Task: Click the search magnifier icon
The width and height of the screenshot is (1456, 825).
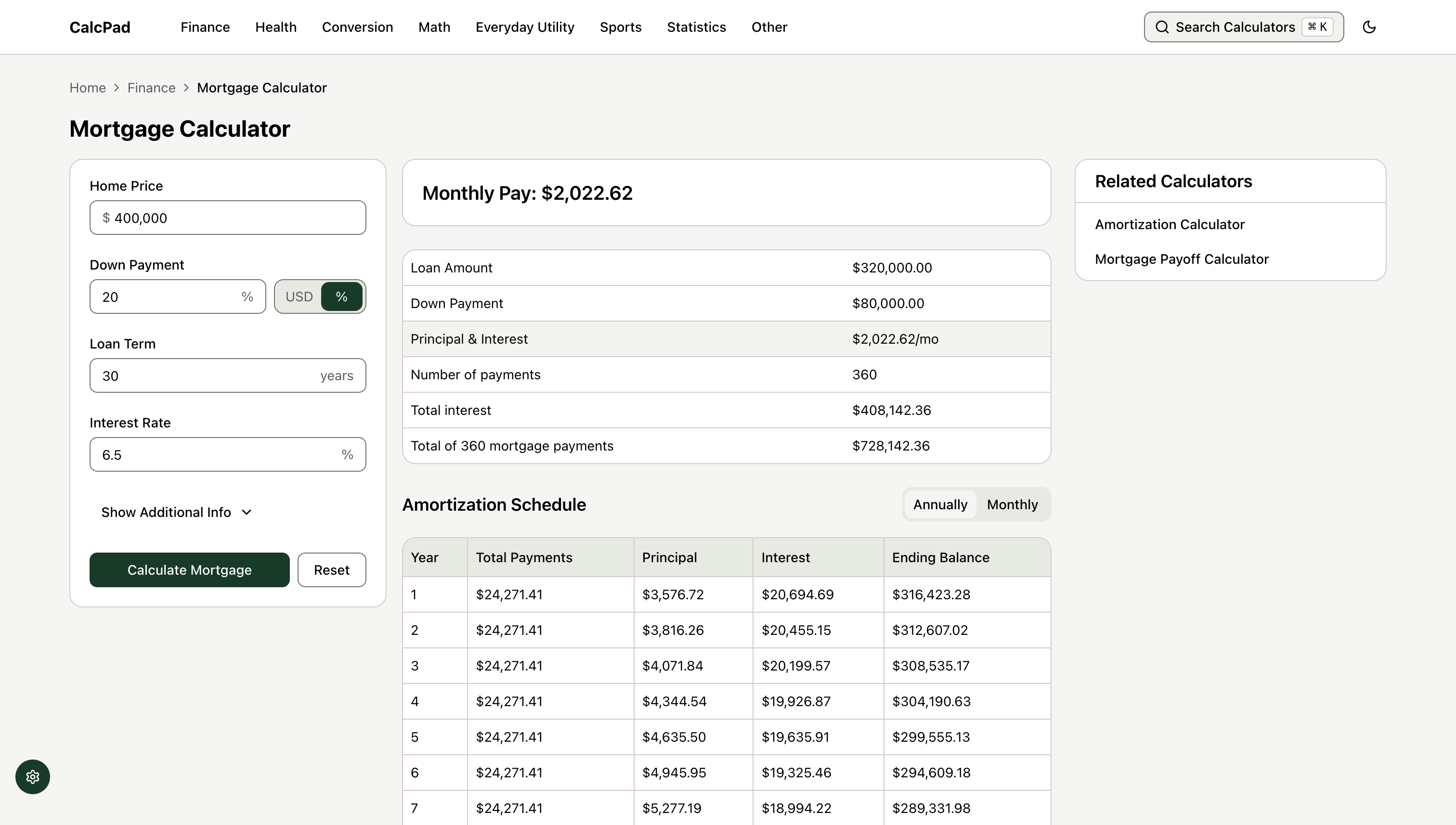Action: [x=1162, y=27]
